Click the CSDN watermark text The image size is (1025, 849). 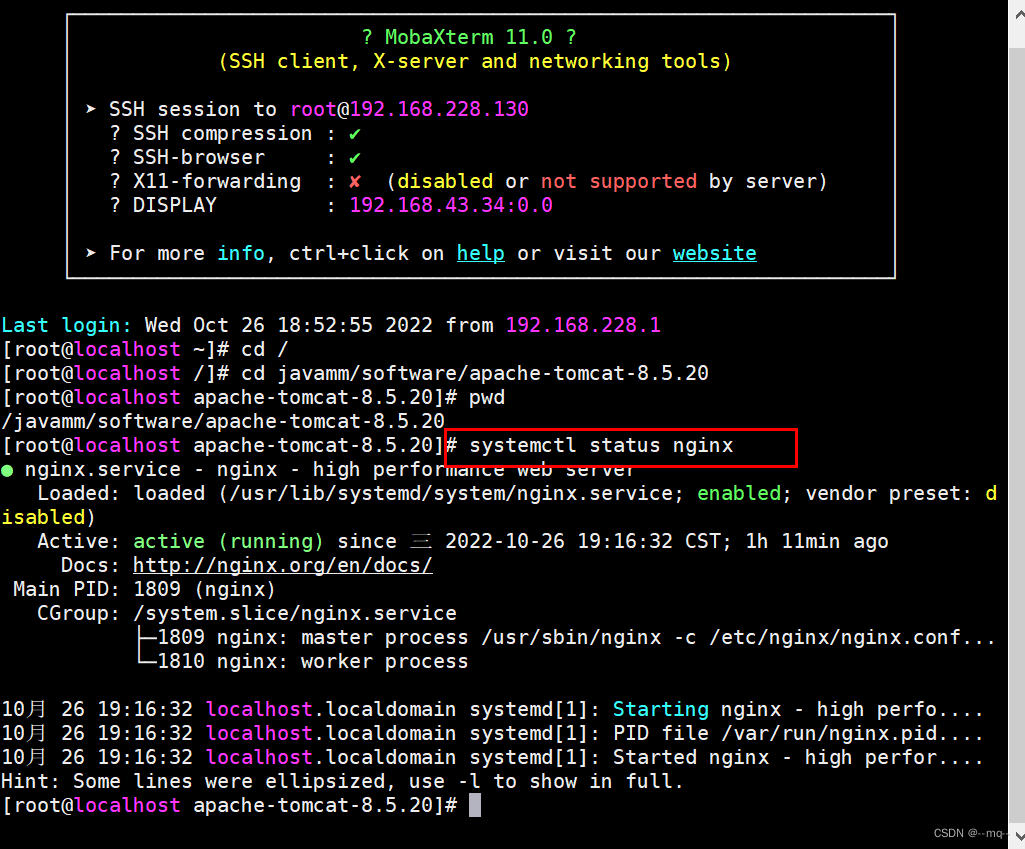point(968,832)
